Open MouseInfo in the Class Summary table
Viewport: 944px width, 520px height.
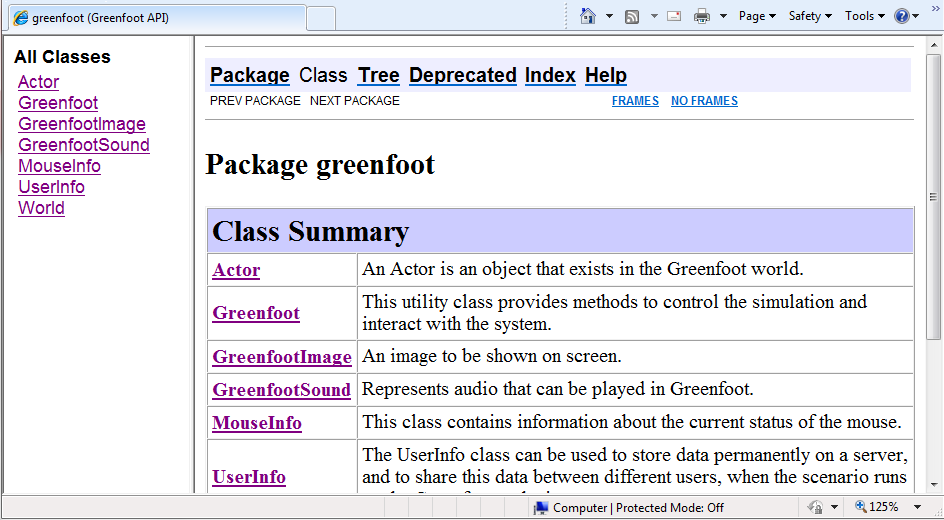coord(256,423)
